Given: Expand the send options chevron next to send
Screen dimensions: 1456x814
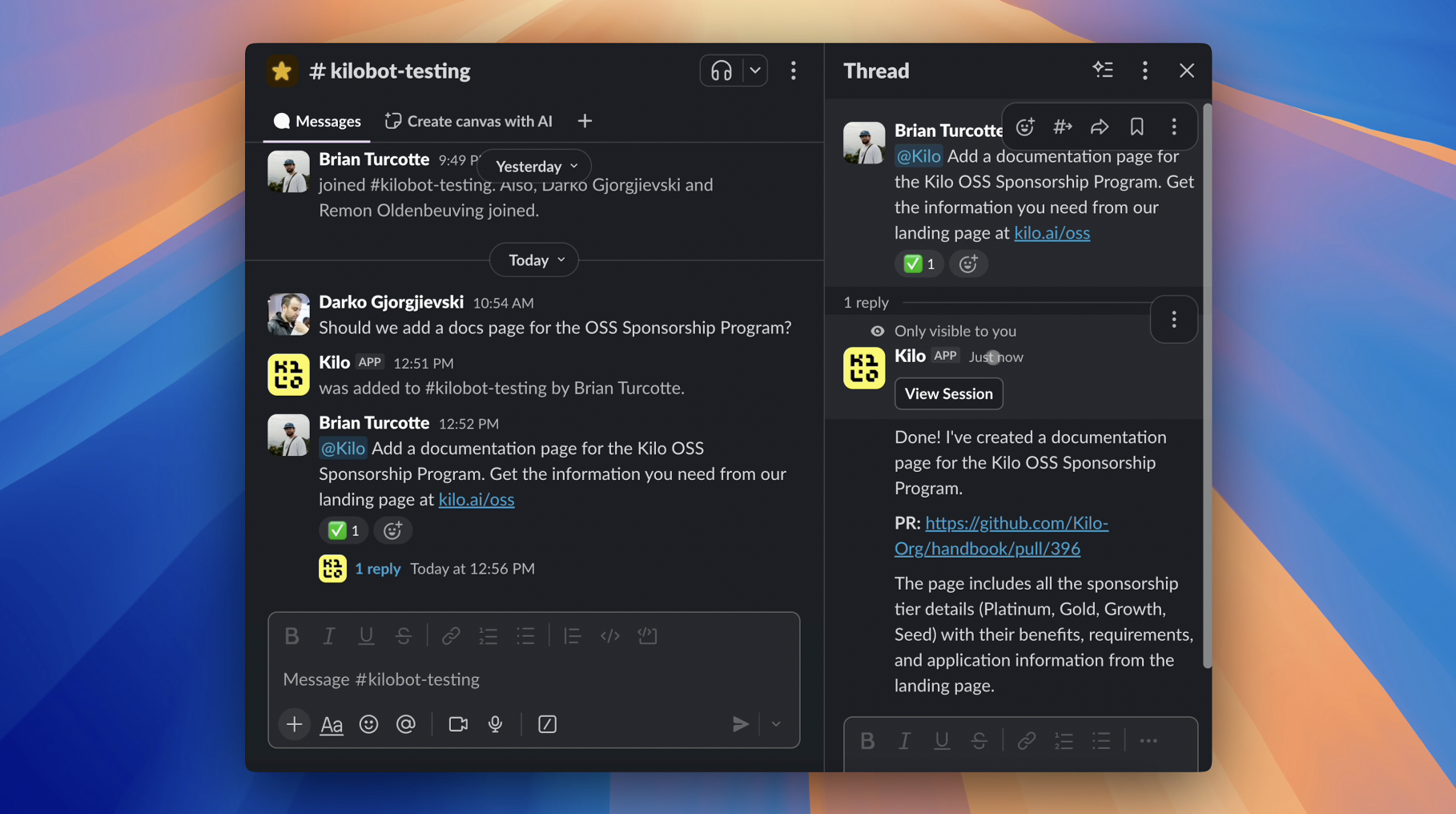Looking at the screenshot, I should coord(774,723).
